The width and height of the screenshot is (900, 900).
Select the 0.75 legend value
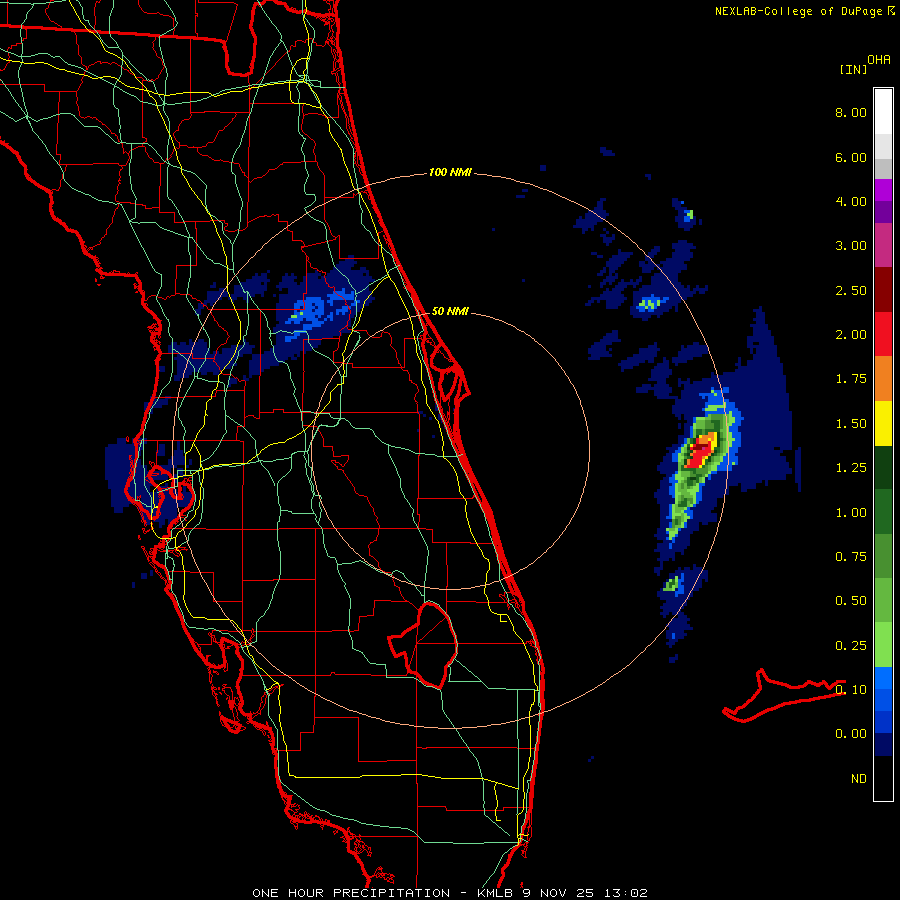tap(851, 557)
